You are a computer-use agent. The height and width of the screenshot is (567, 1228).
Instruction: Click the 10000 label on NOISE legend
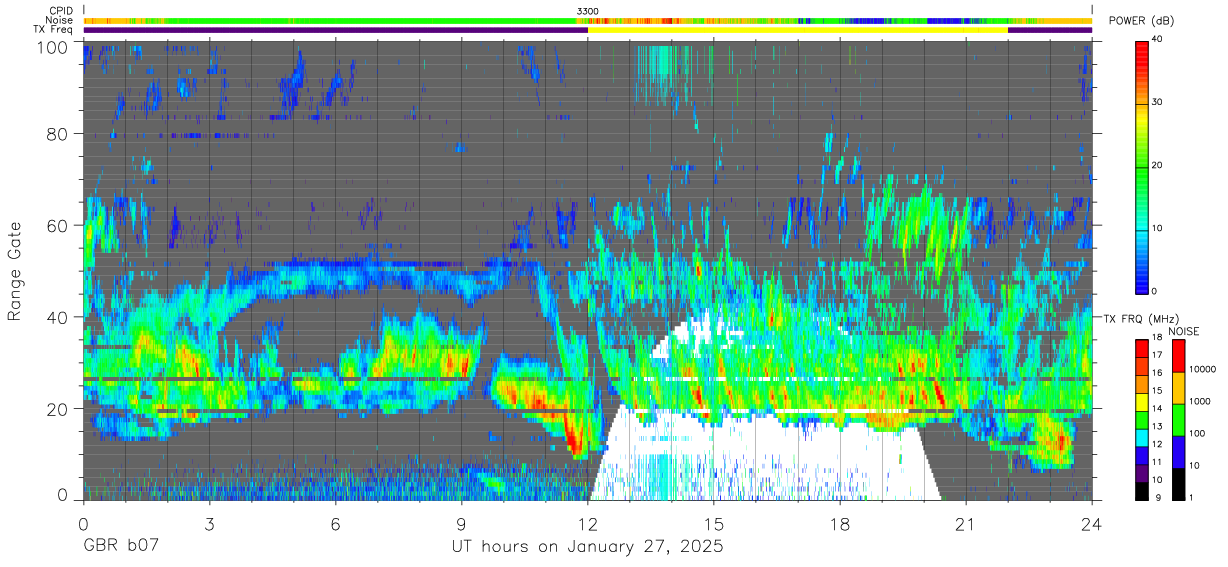tap(1202, 370)
